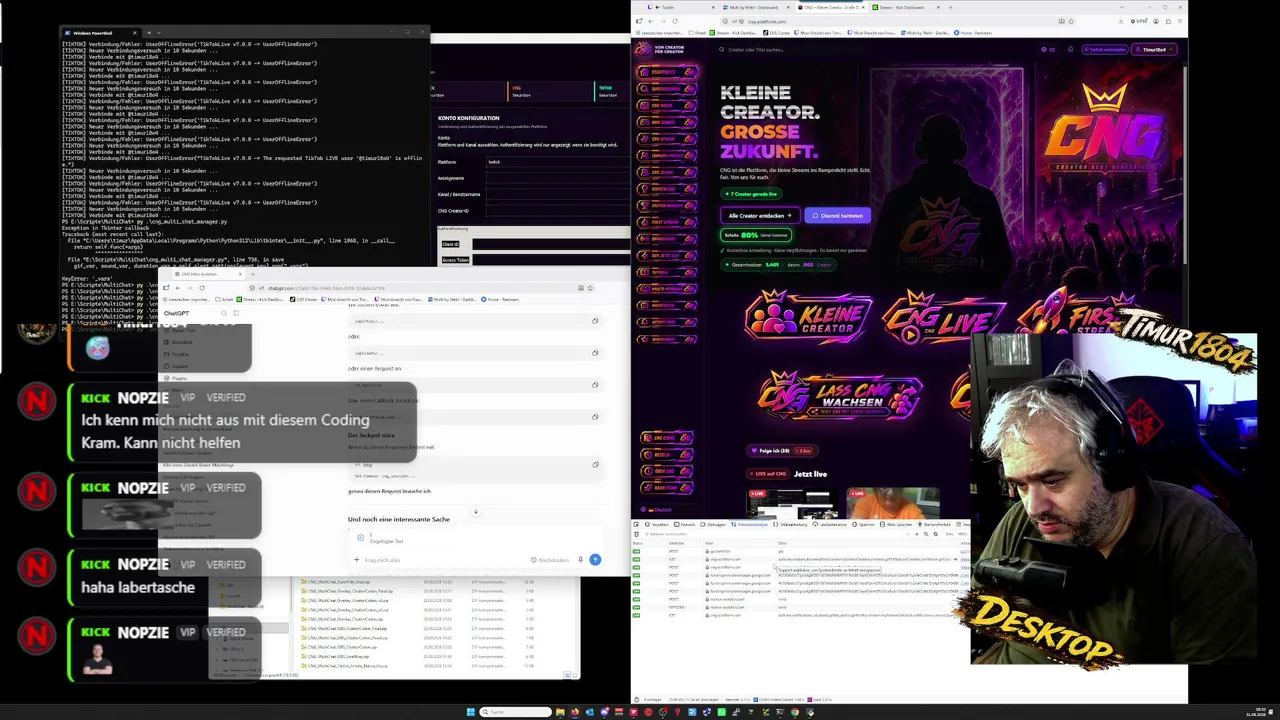Screen dimensions: 1280x720
Task: Switch to the Multi by Meld Dashboard tab
Action: (756, 7)
